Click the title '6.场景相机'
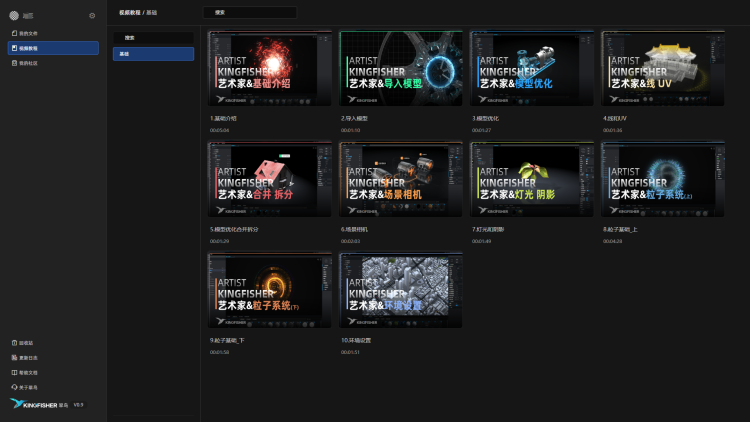The width and height of the screenshot is (750, 422). pyautogui.click(x=354, y=230)
